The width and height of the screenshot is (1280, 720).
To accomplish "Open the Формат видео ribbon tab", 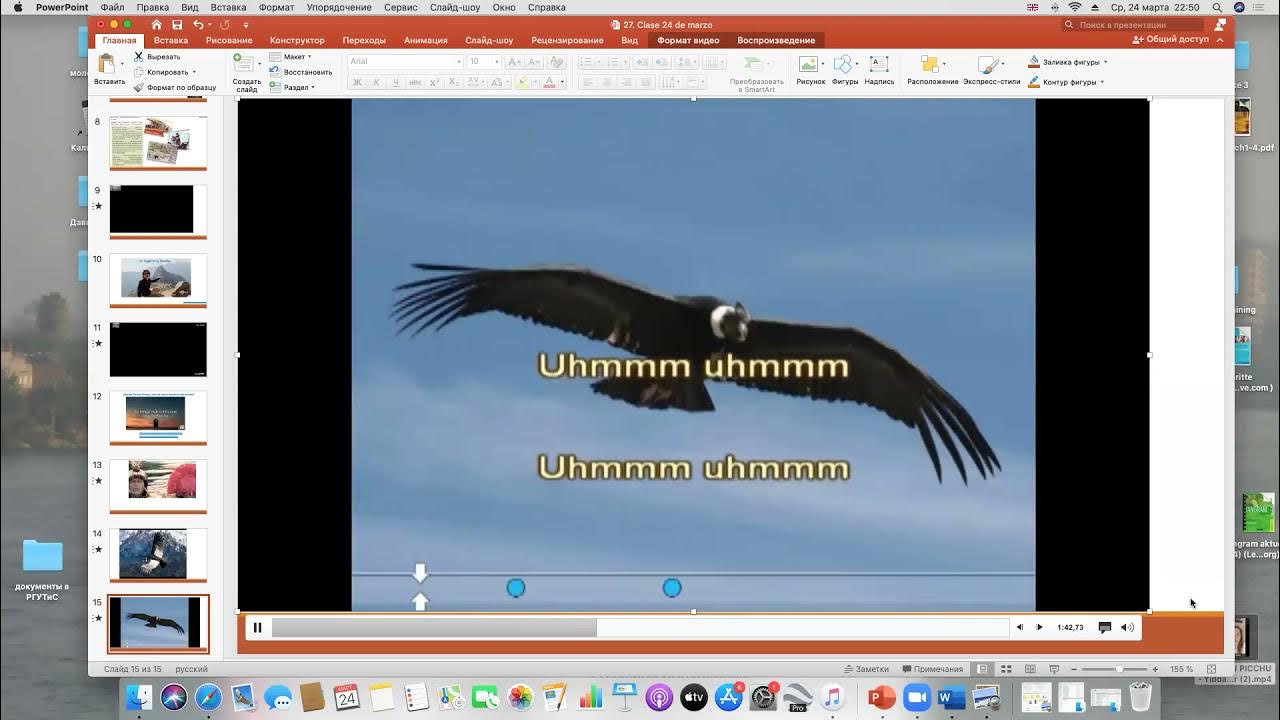I will (688, 40).
